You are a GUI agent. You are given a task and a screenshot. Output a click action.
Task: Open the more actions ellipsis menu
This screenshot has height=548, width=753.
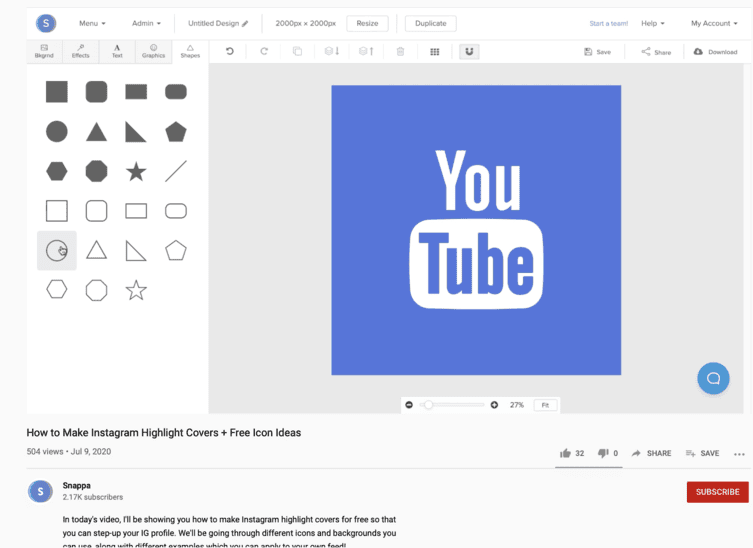[740, 454]
